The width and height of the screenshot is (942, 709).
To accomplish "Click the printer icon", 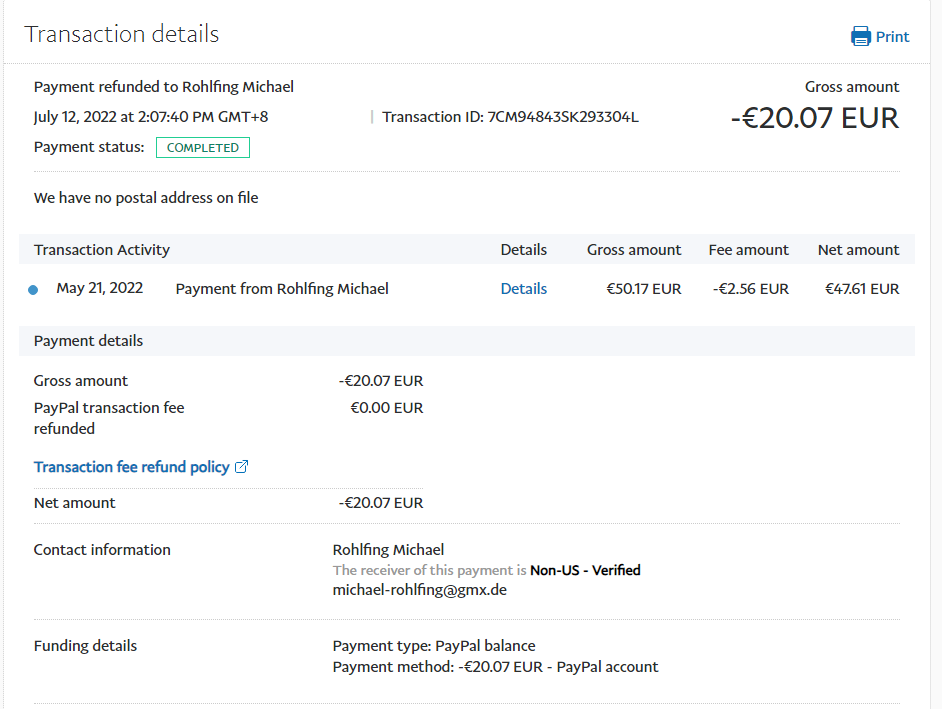I will pyautogui.click(x=860, y=37).
